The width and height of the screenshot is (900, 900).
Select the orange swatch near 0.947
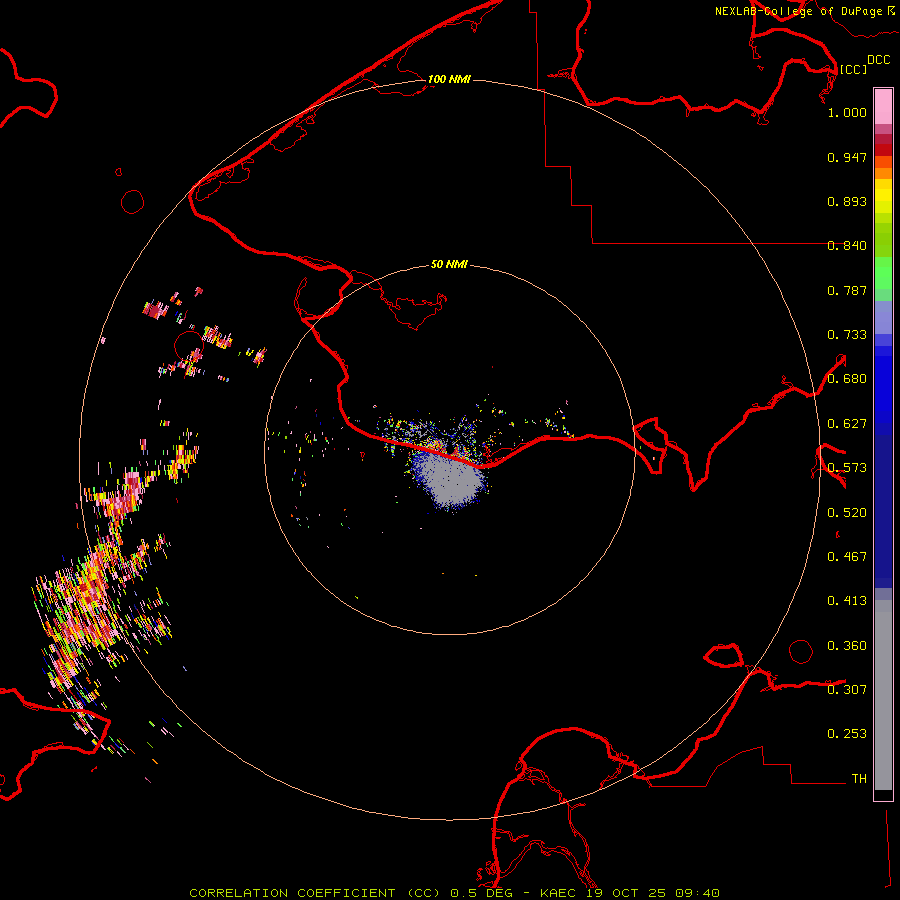pyautogui.click(x=883, y=162)
